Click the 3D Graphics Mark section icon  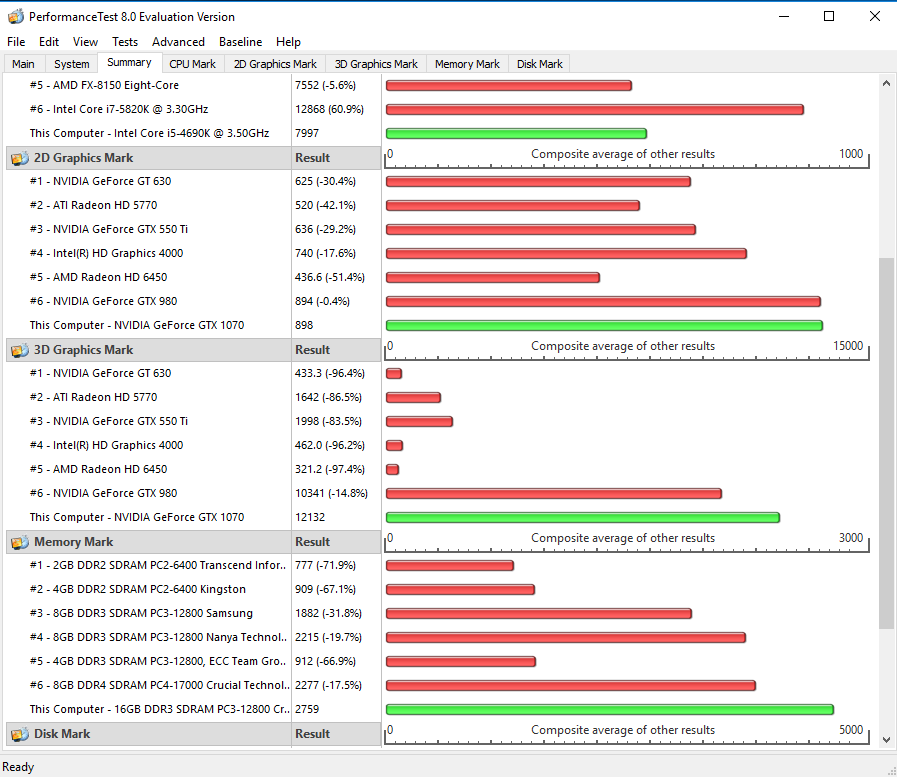pos(20,350)
